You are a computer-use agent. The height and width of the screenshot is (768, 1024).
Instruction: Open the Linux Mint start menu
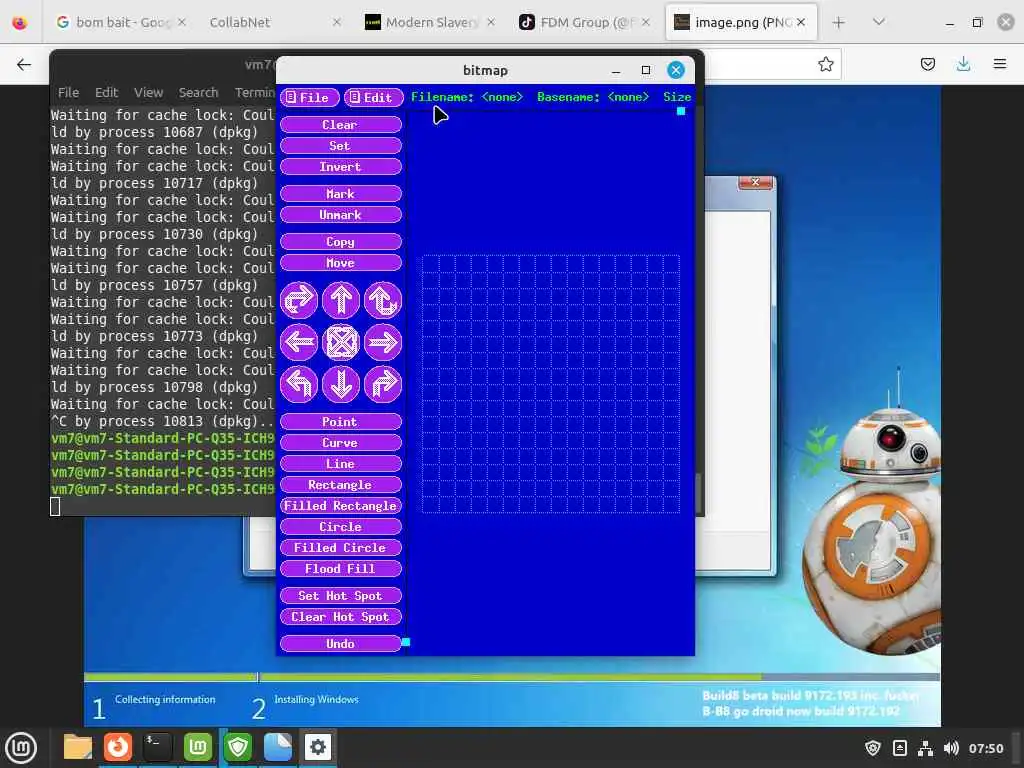click(x=21, y=747)
